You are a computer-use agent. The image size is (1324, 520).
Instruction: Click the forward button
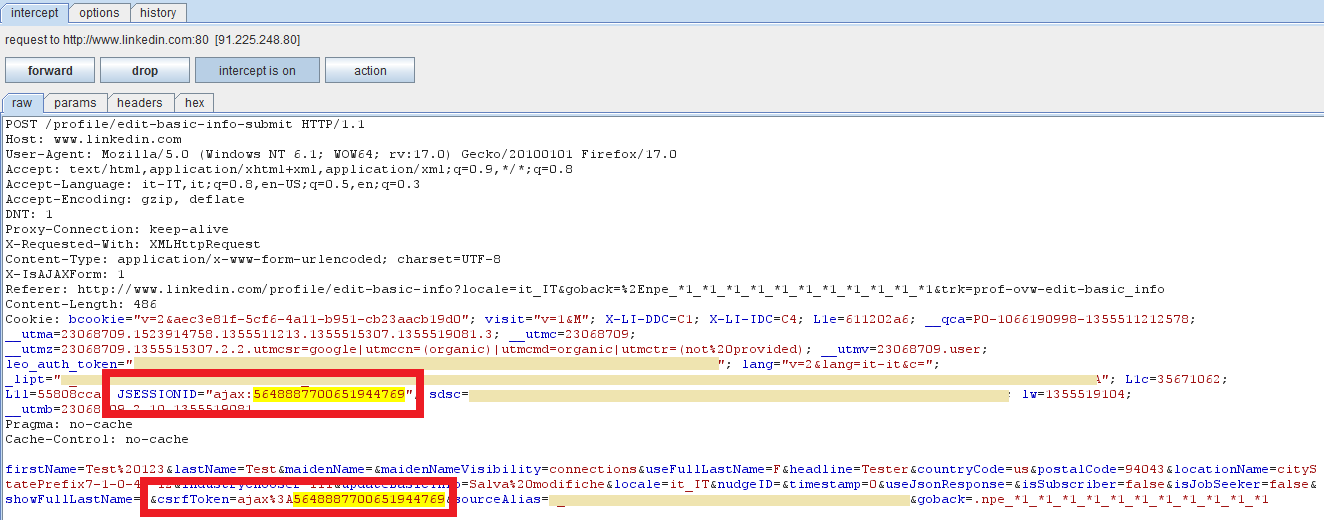[x=50, y=71]
